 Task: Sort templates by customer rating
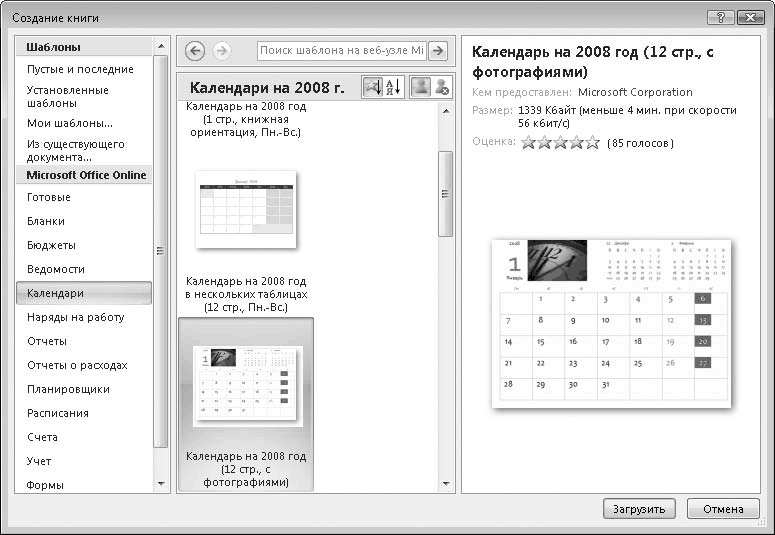coord(372,88)
